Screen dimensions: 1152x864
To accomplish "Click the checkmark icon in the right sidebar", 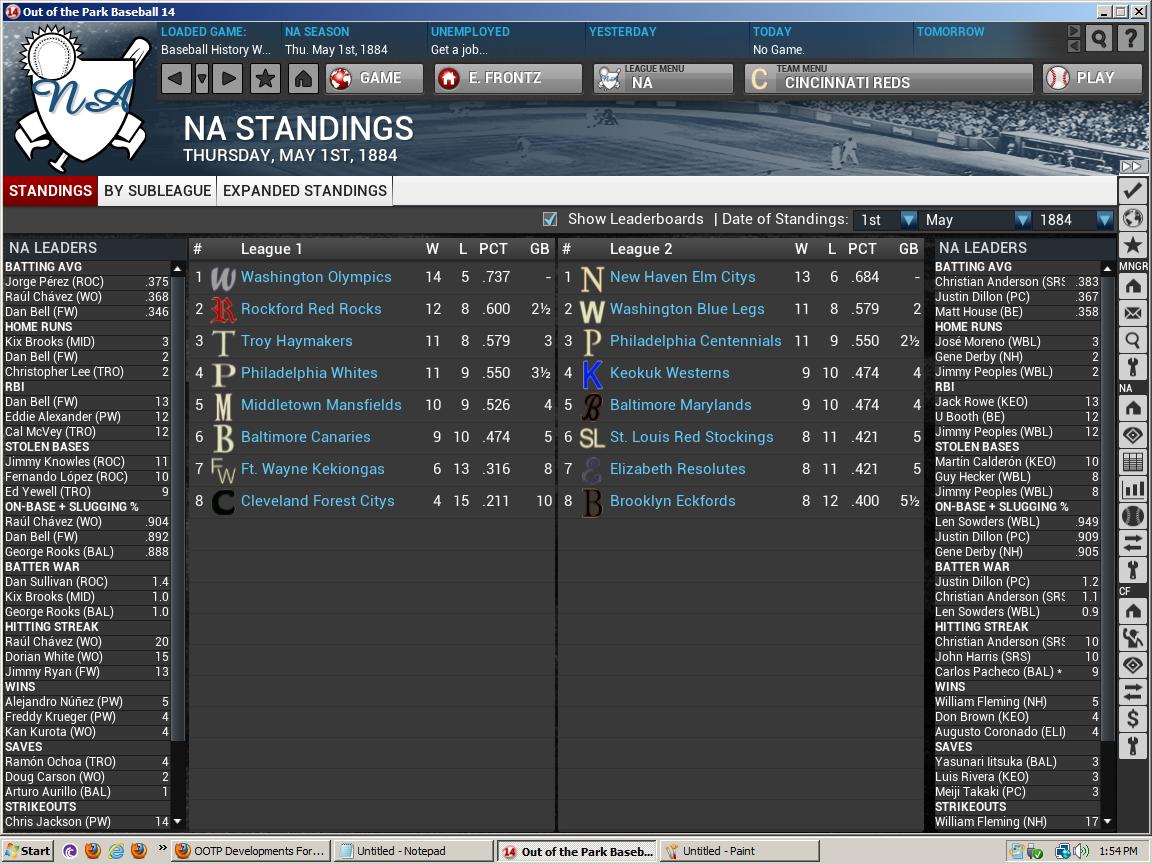I will pyautogui.click(x=1133, y=191).
